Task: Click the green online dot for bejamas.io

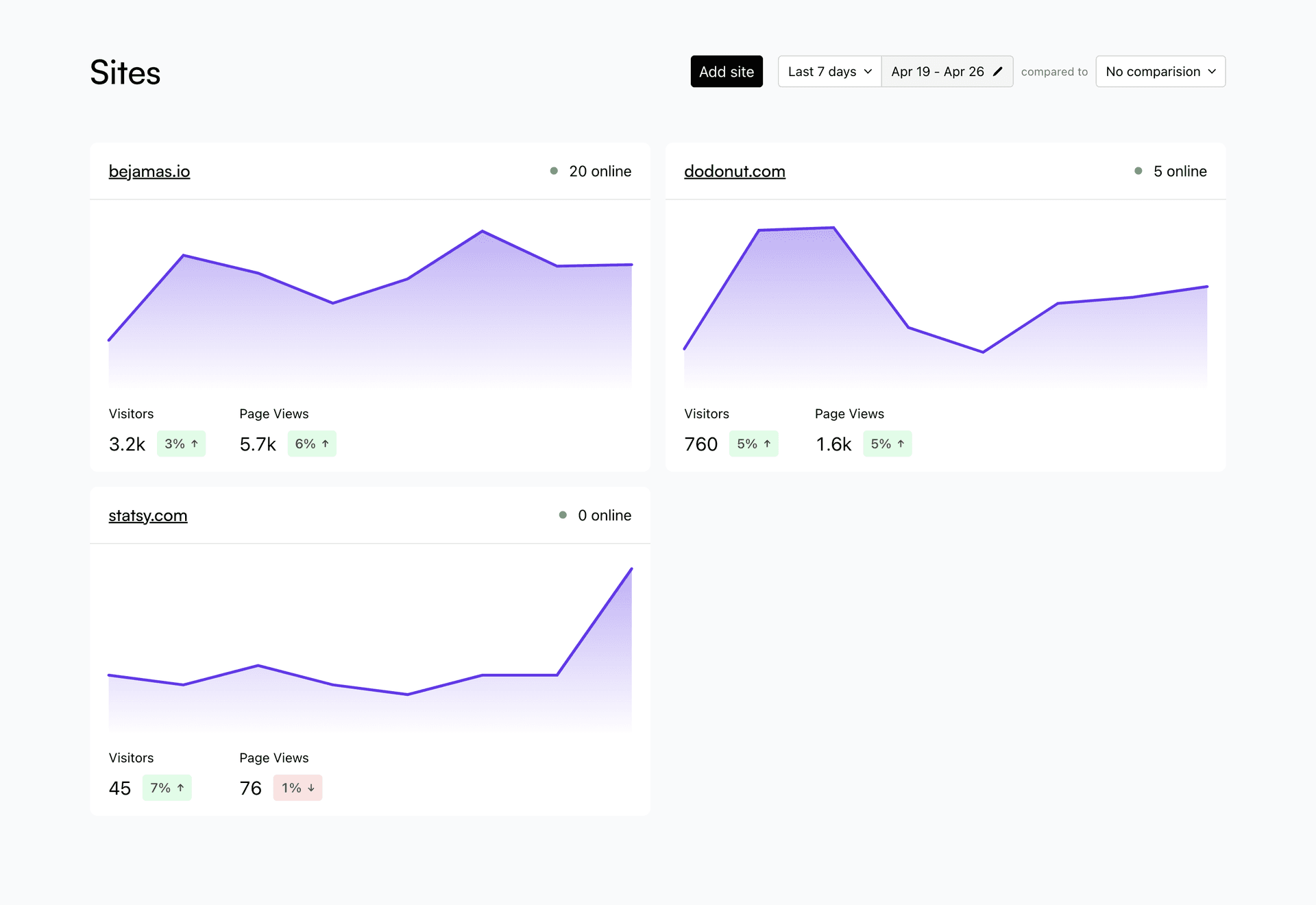Action: click(554, 171)
